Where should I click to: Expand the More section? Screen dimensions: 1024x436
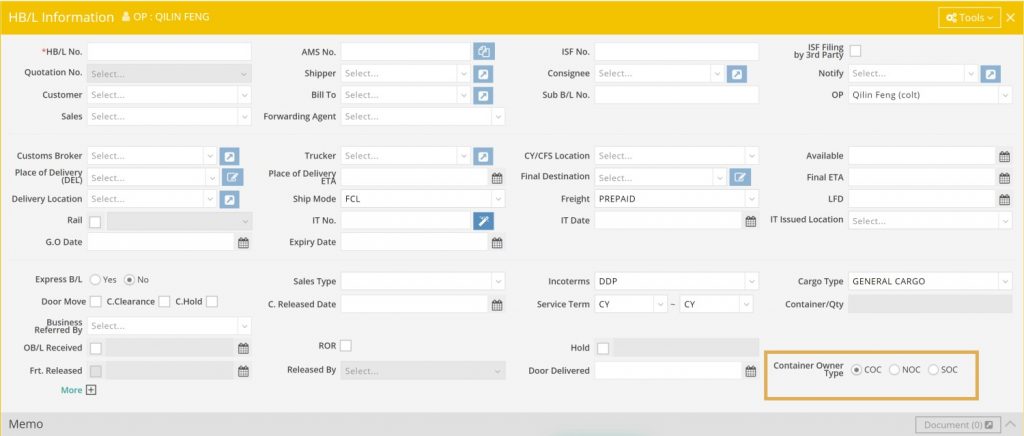click(x=91, y=390)
